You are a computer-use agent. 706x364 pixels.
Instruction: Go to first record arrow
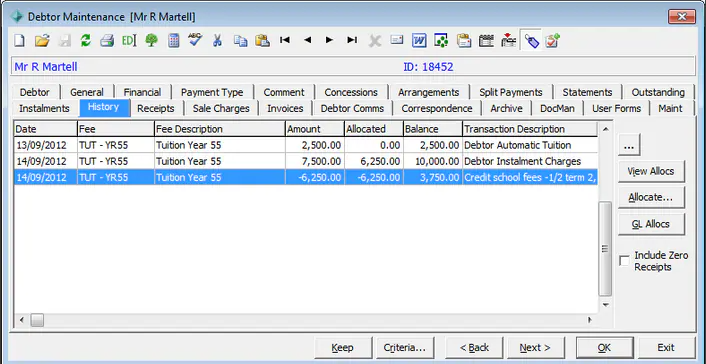click(x=285, y=40)
